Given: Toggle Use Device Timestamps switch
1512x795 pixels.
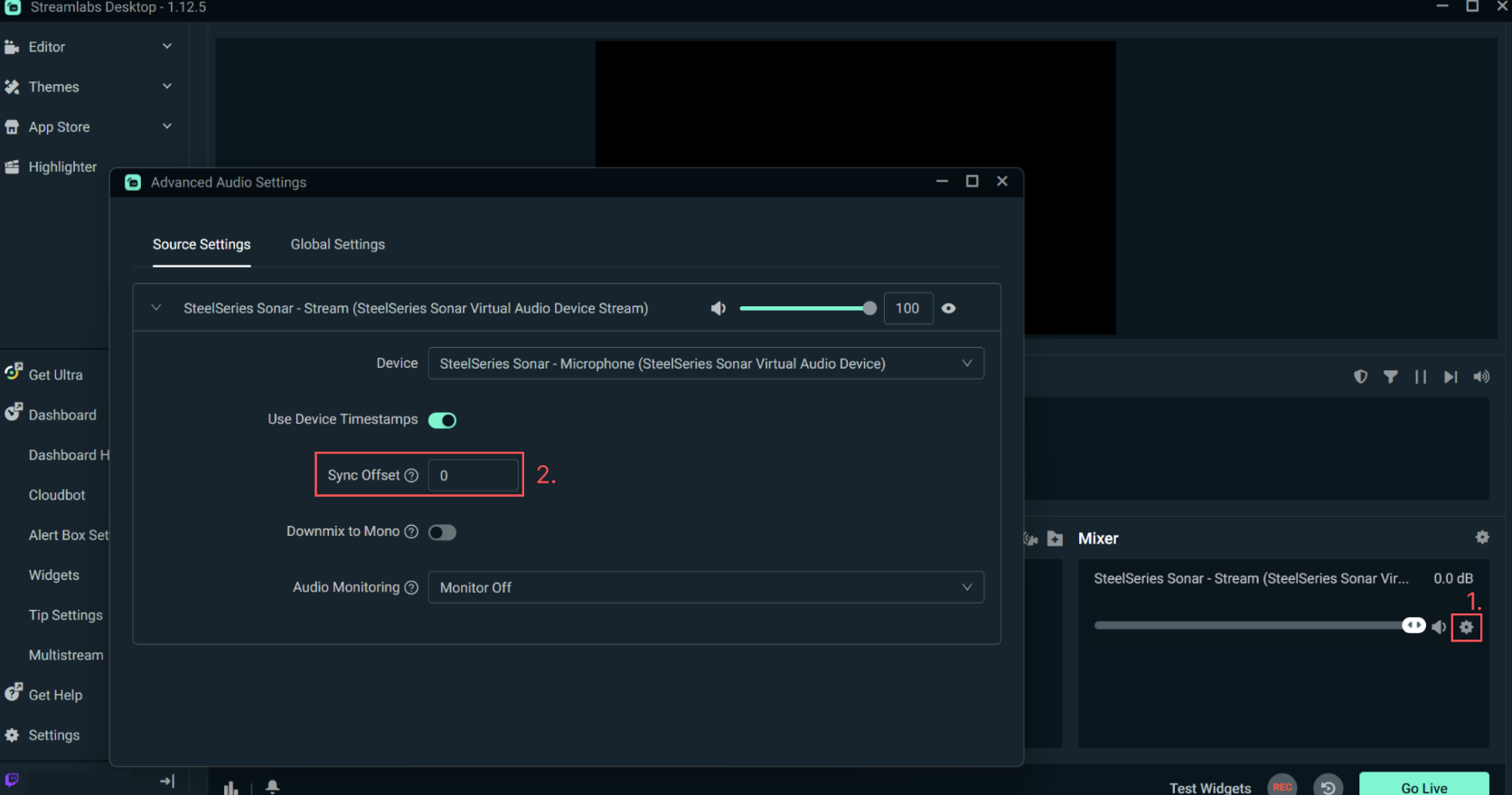Looking at the screenshot, I should (442, 420).
